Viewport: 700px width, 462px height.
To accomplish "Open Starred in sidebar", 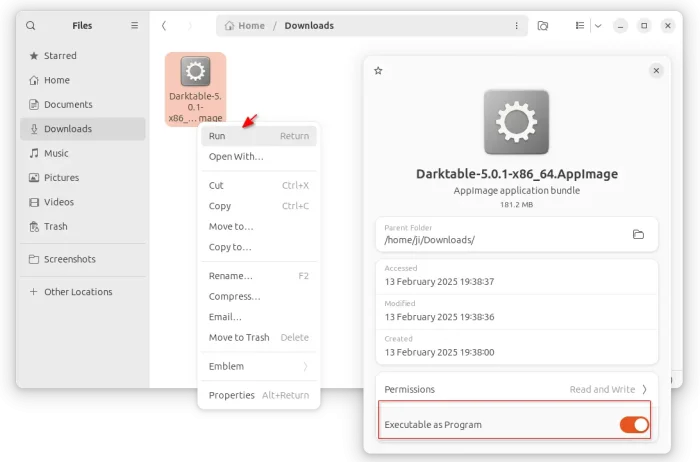I will pos(83,56).
